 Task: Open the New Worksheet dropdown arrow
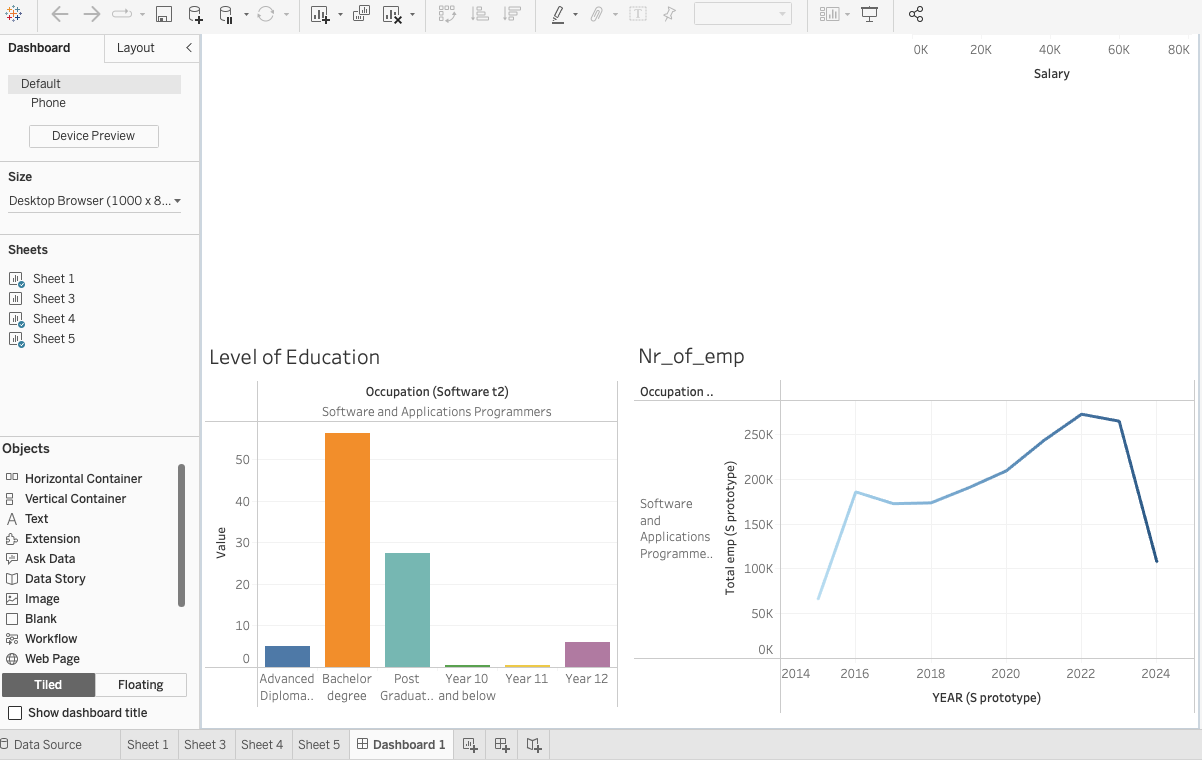click(340, 15)
